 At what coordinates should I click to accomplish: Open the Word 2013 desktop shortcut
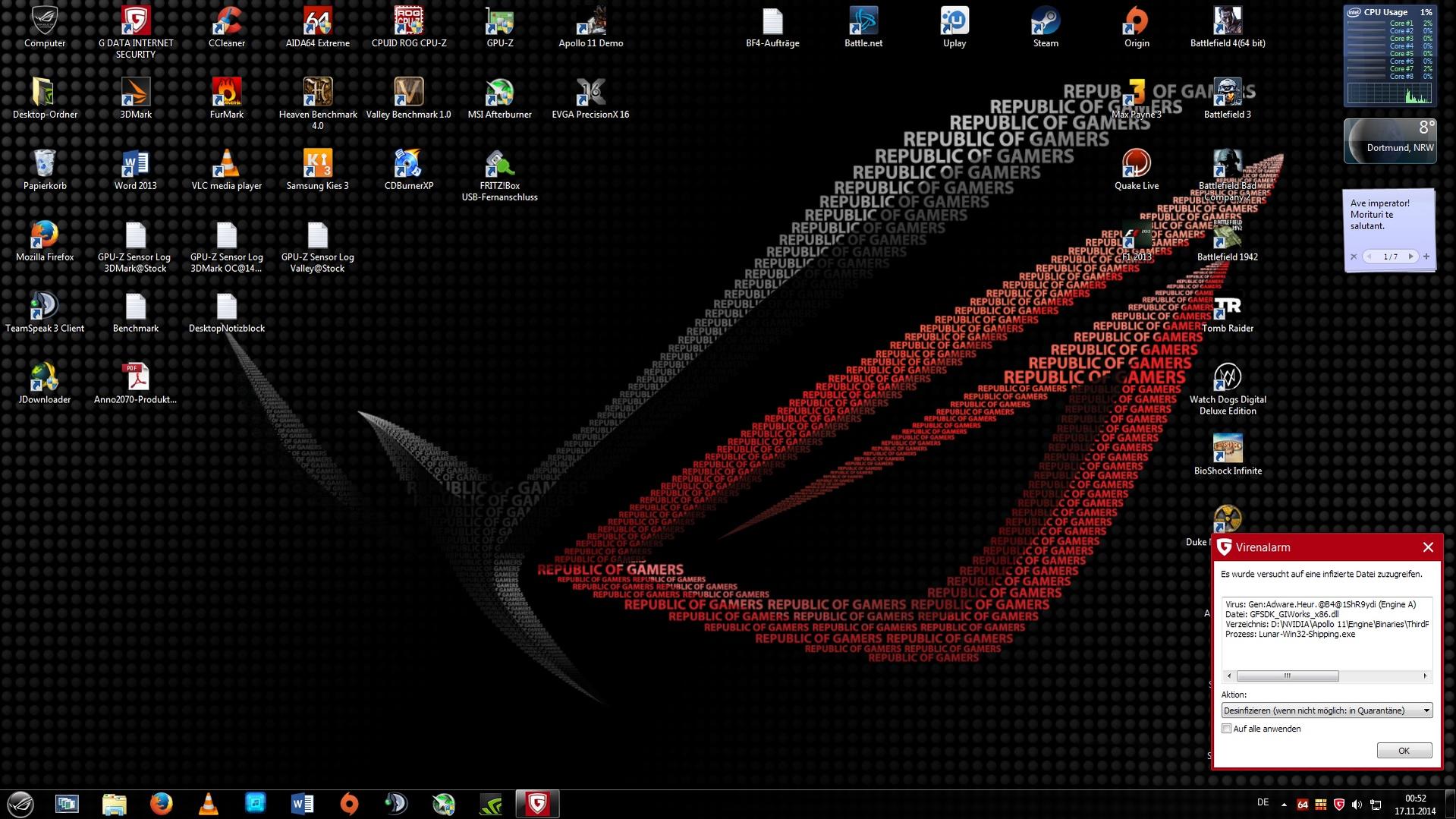[x=136, y=170]
